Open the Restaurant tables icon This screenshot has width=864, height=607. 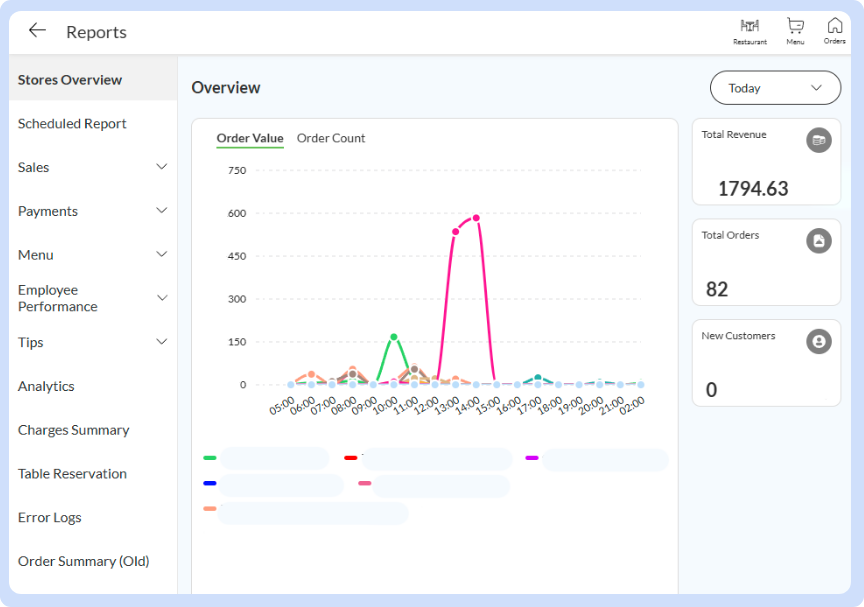[x=749, y=29]
